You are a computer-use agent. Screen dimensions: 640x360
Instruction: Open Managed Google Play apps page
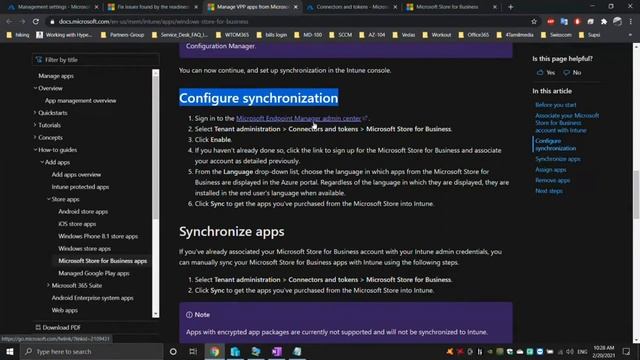coord(93,273)
